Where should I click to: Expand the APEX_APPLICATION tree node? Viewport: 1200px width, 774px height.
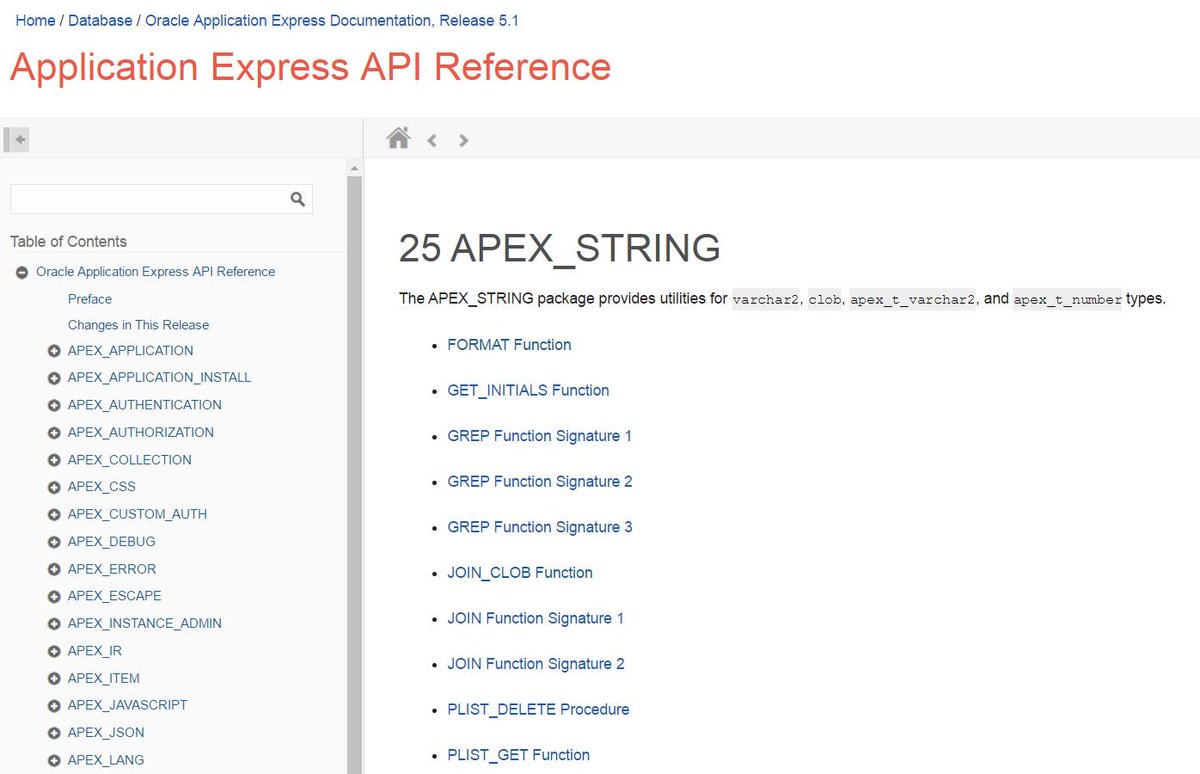pyautogui.click(x=54, y=351)
